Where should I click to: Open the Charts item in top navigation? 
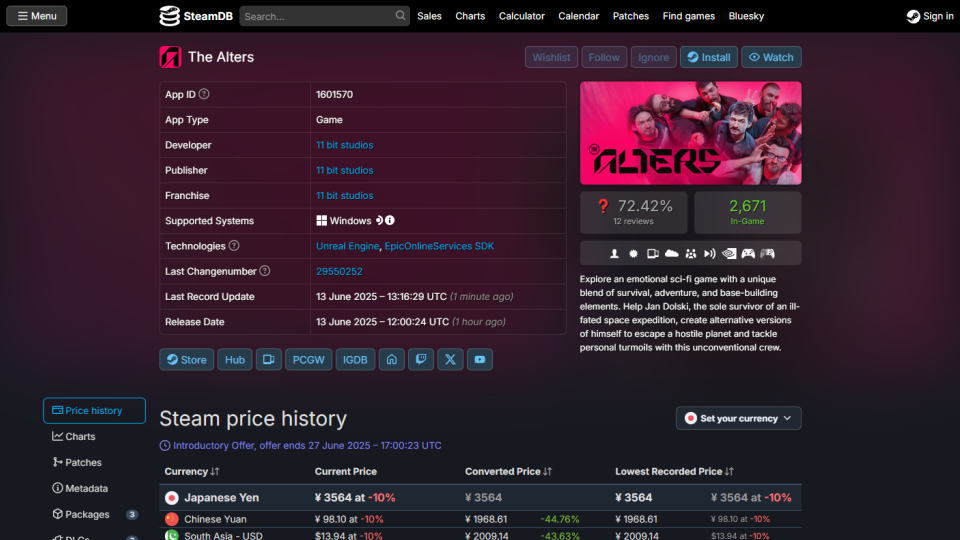[470, 16]
